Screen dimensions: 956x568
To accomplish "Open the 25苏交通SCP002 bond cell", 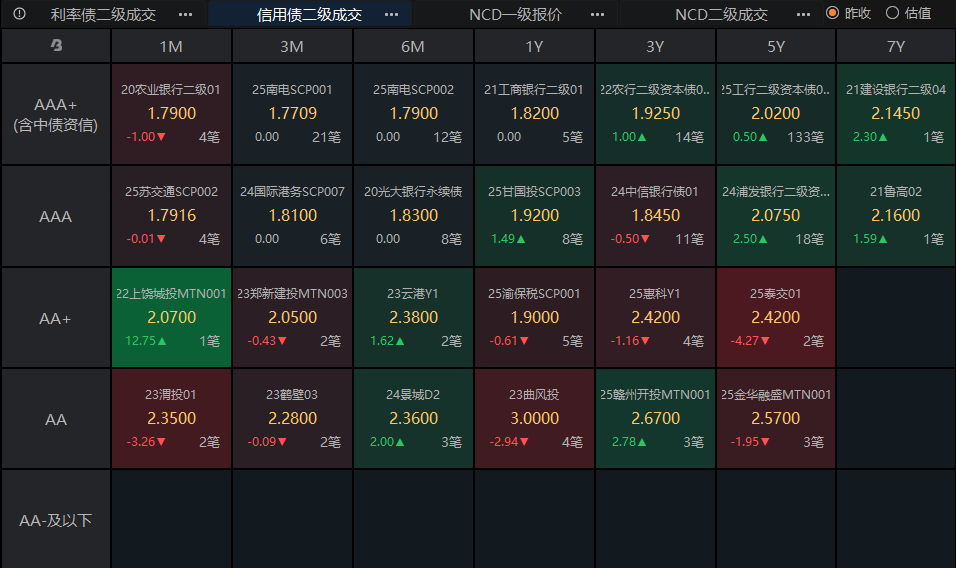I will (x=171, y=216).
